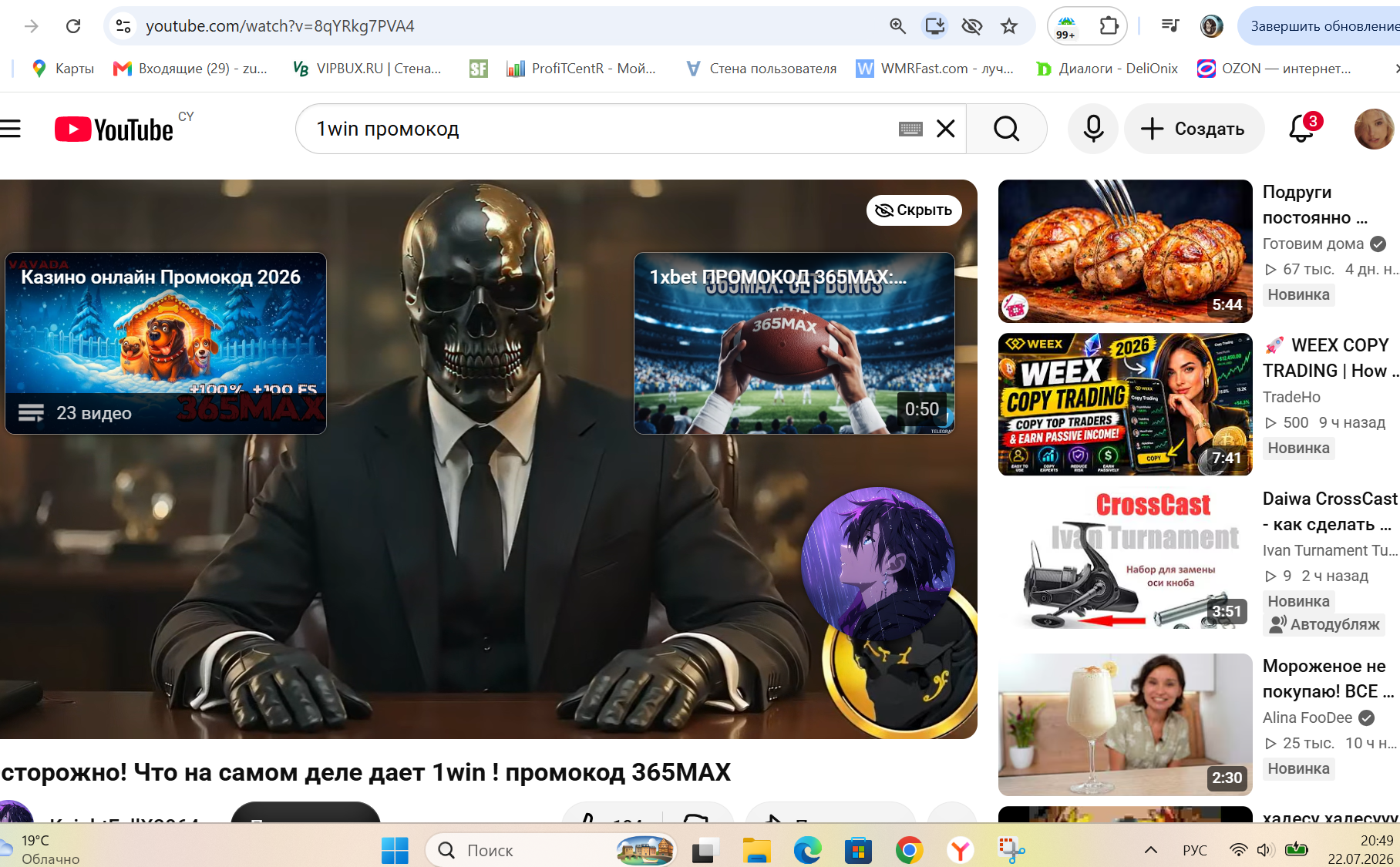Open the Daiwa CrossCast video title
Image resolution: width=1400 pixels, height=867 pixels.
click(1331, 512)
